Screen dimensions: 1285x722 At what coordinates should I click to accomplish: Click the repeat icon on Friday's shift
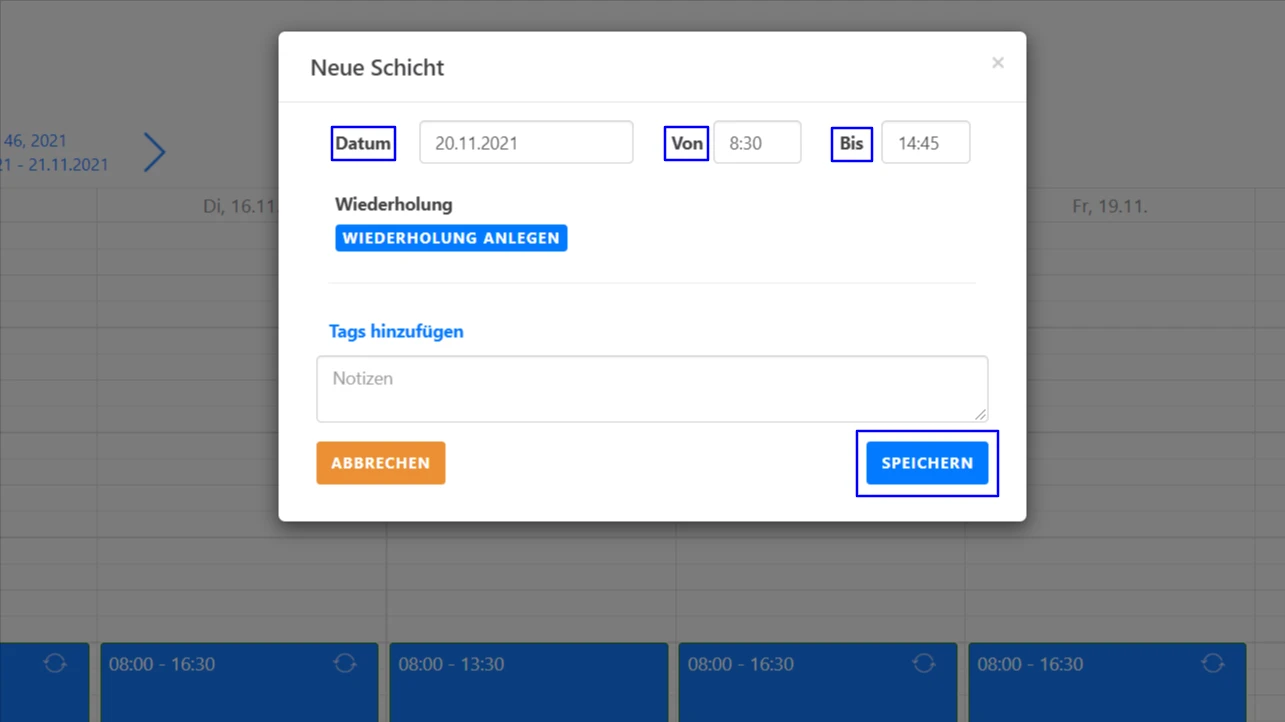click(x=1213, y=663)
